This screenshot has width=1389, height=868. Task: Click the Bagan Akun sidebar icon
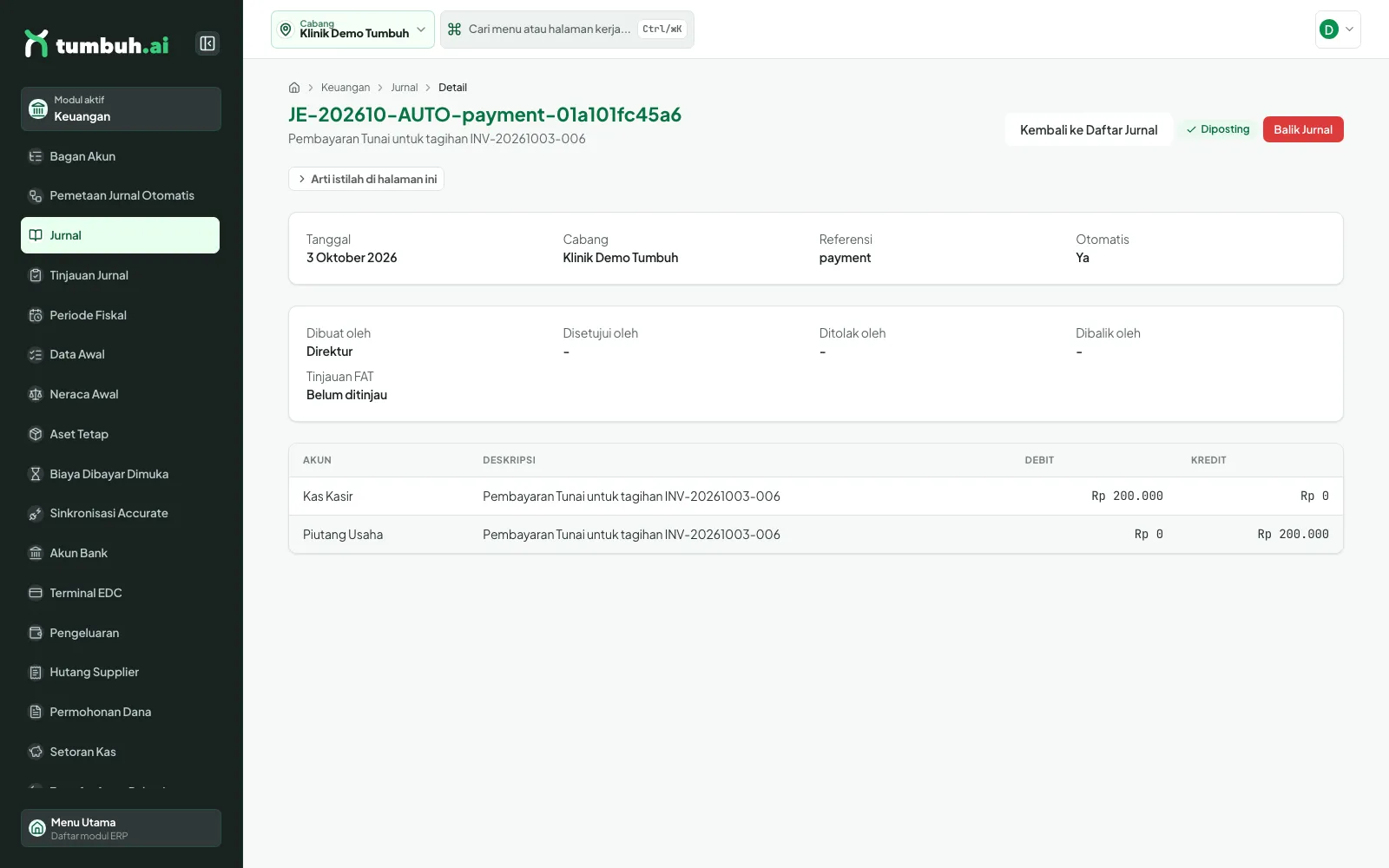pyautogui.click(x=36, y=156)
